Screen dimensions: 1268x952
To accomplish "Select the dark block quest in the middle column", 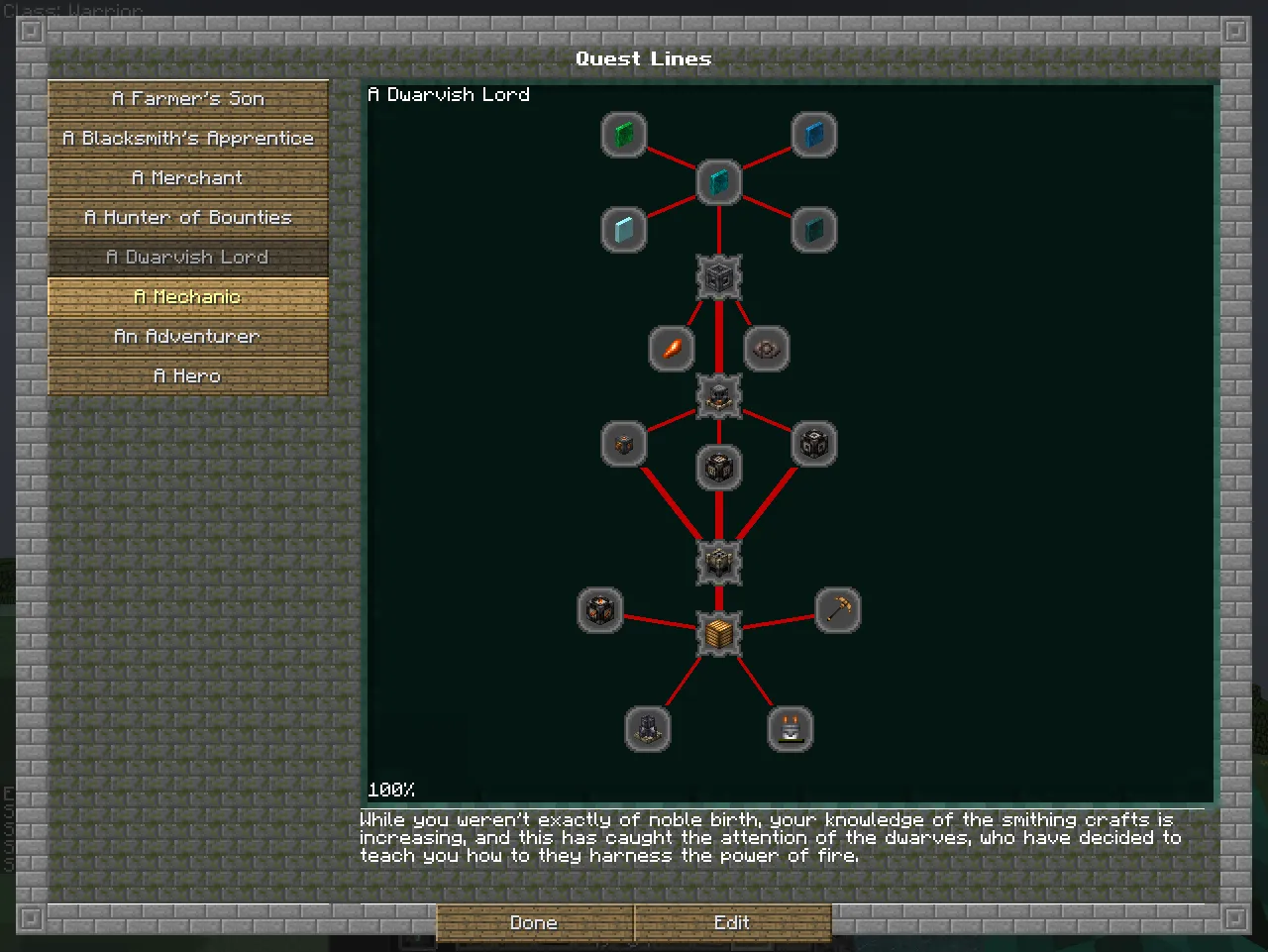I will 719,468.
